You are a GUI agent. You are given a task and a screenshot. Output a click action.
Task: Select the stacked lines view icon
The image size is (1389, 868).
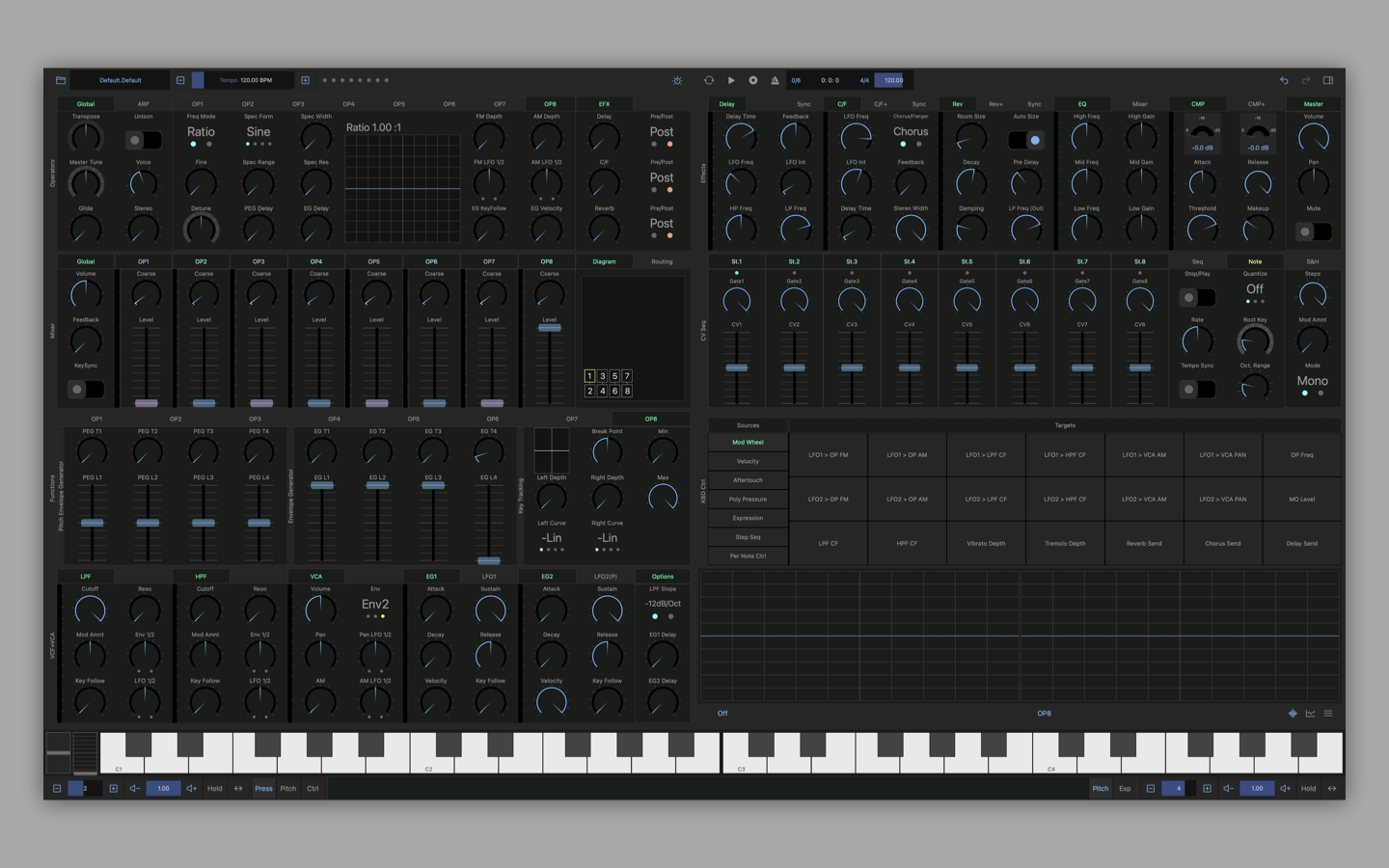click(x=1328, y=714)
